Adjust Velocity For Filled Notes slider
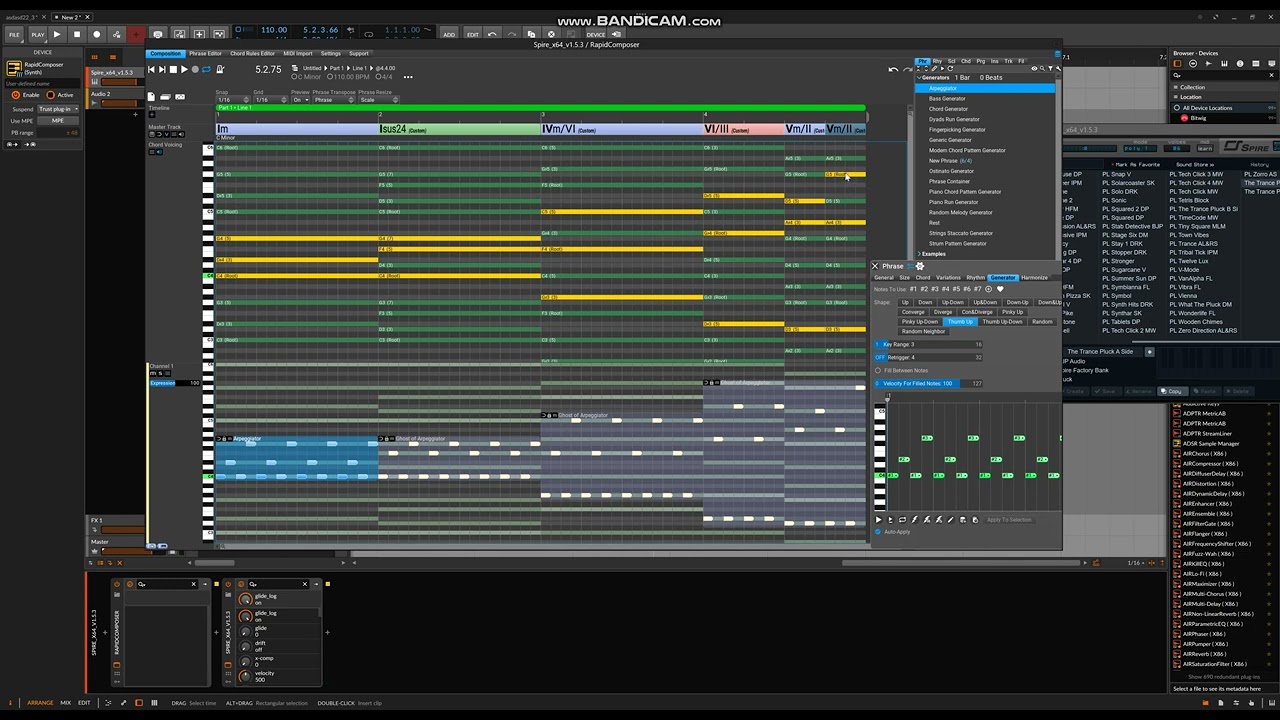Screen dimensions: 1280x720 [929, 383]
